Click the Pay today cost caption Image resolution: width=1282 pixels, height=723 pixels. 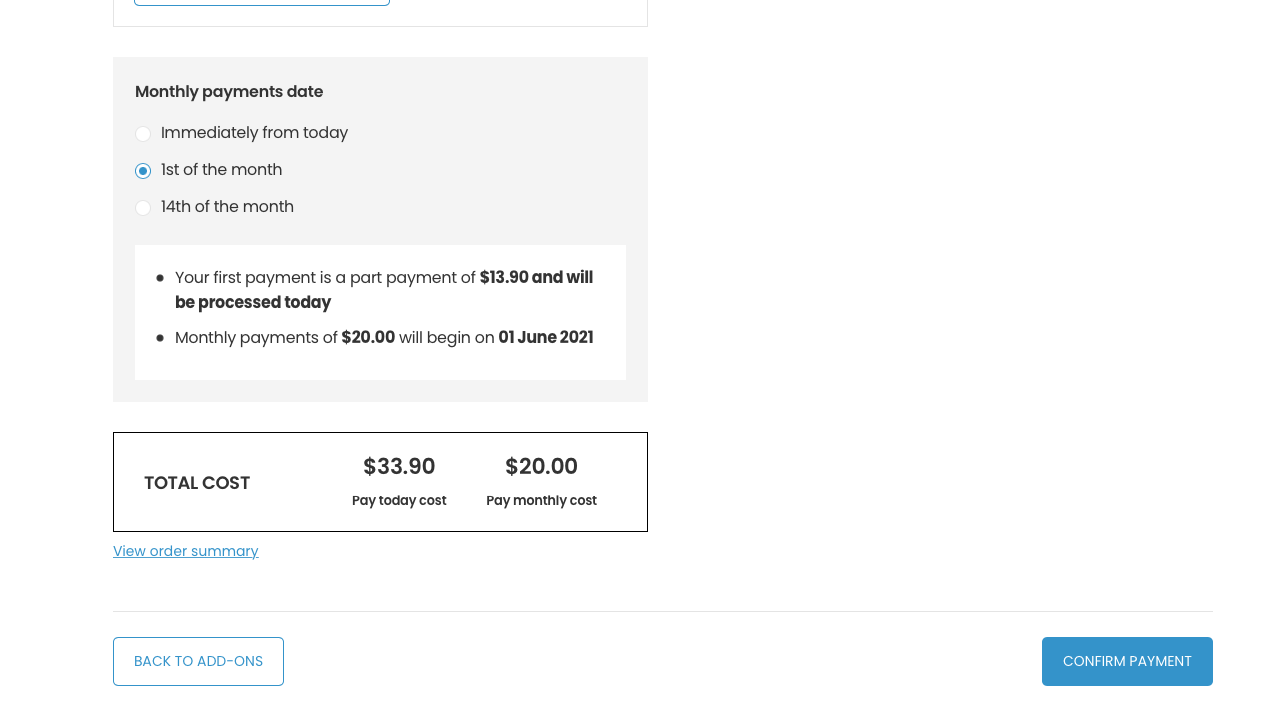tap(399, 501)
